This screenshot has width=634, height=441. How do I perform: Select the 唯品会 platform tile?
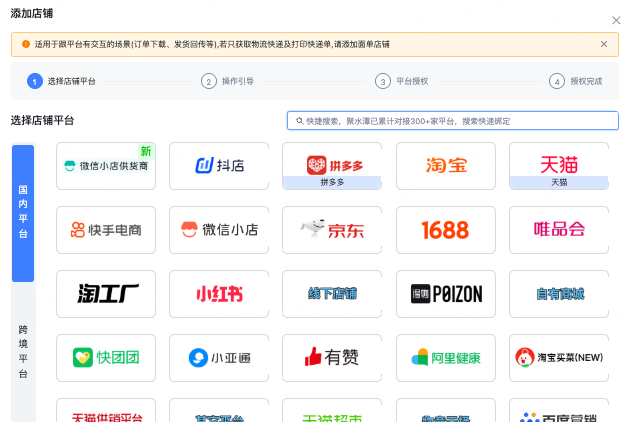click(559, 230)
